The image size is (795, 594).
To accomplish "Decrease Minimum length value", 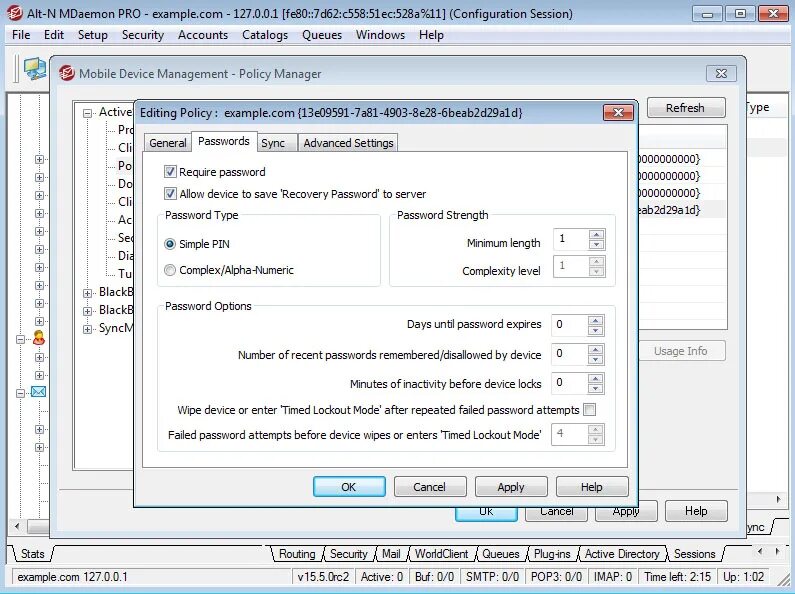I will coord(596,244).
